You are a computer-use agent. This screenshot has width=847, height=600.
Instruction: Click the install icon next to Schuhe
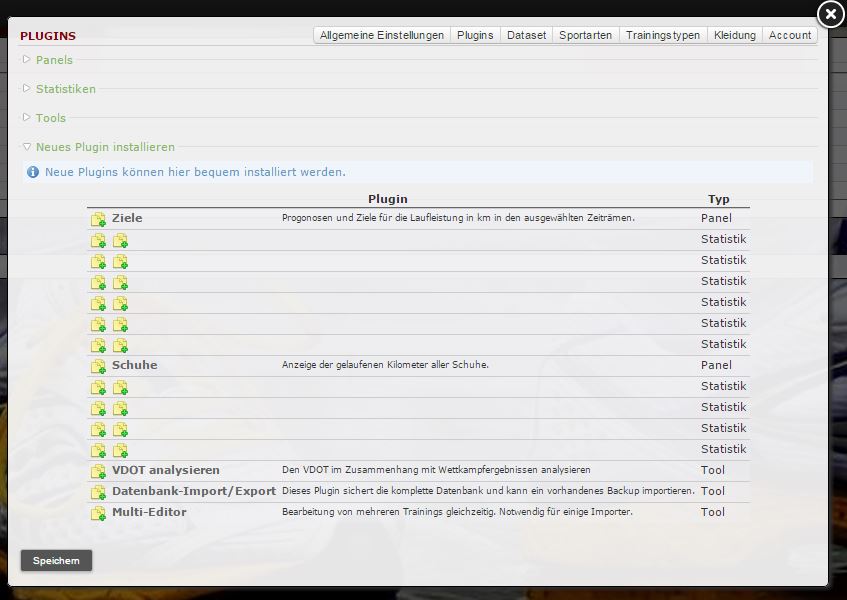(x=98, y=366)
